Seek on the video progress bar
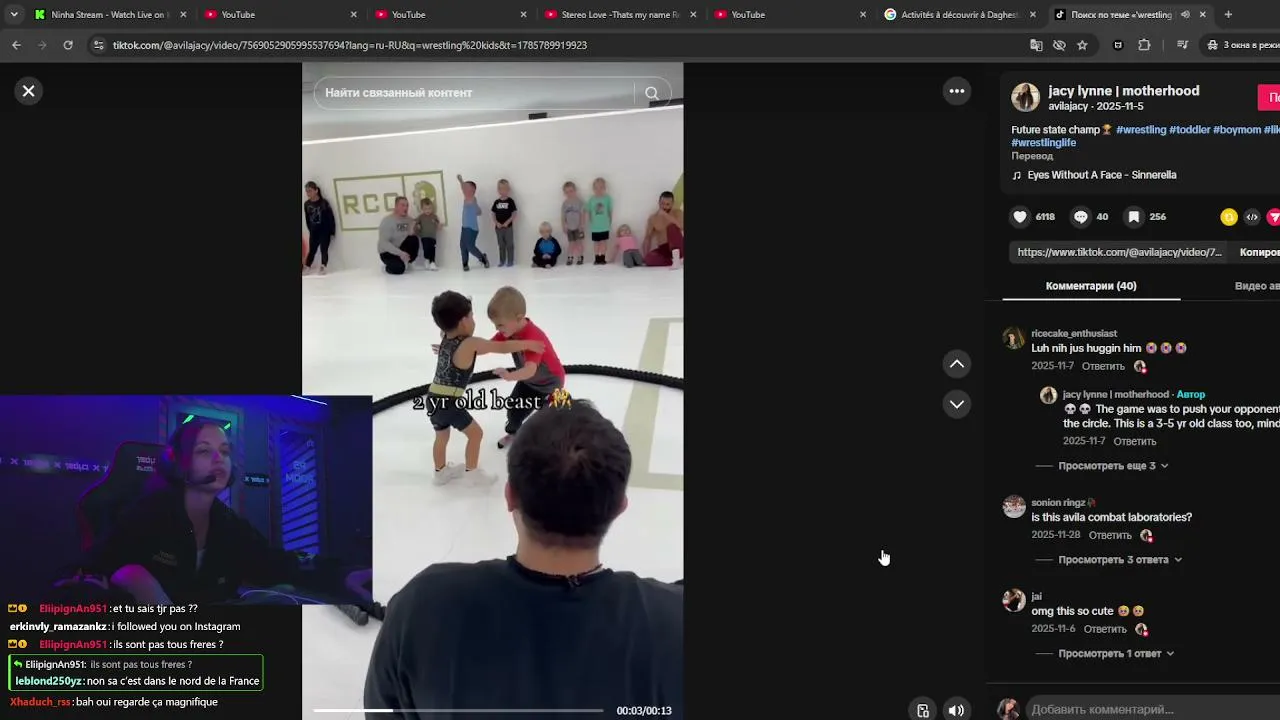Image resolution: width=1280 pixels, height=720 pixels. [458, 710]
